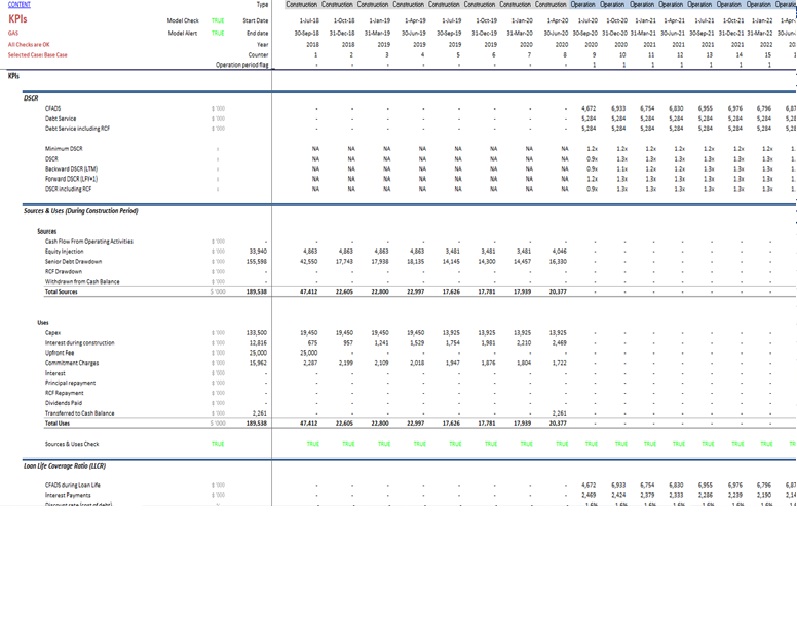Select the Total Sources row label
This screenshot has width=797, height=637.
point(61,292)
